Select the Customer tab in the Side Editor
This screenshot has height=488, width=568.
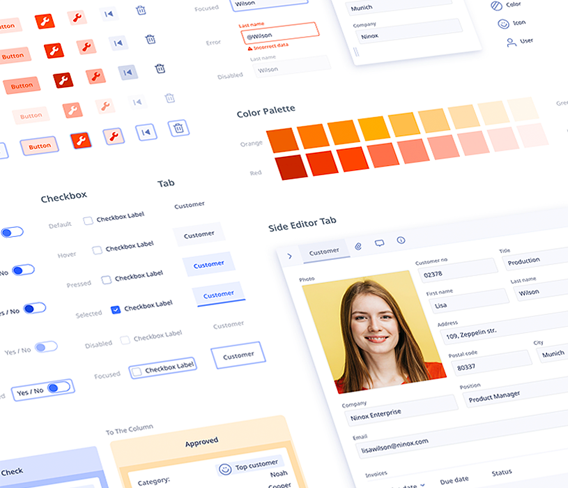(324, 251)
